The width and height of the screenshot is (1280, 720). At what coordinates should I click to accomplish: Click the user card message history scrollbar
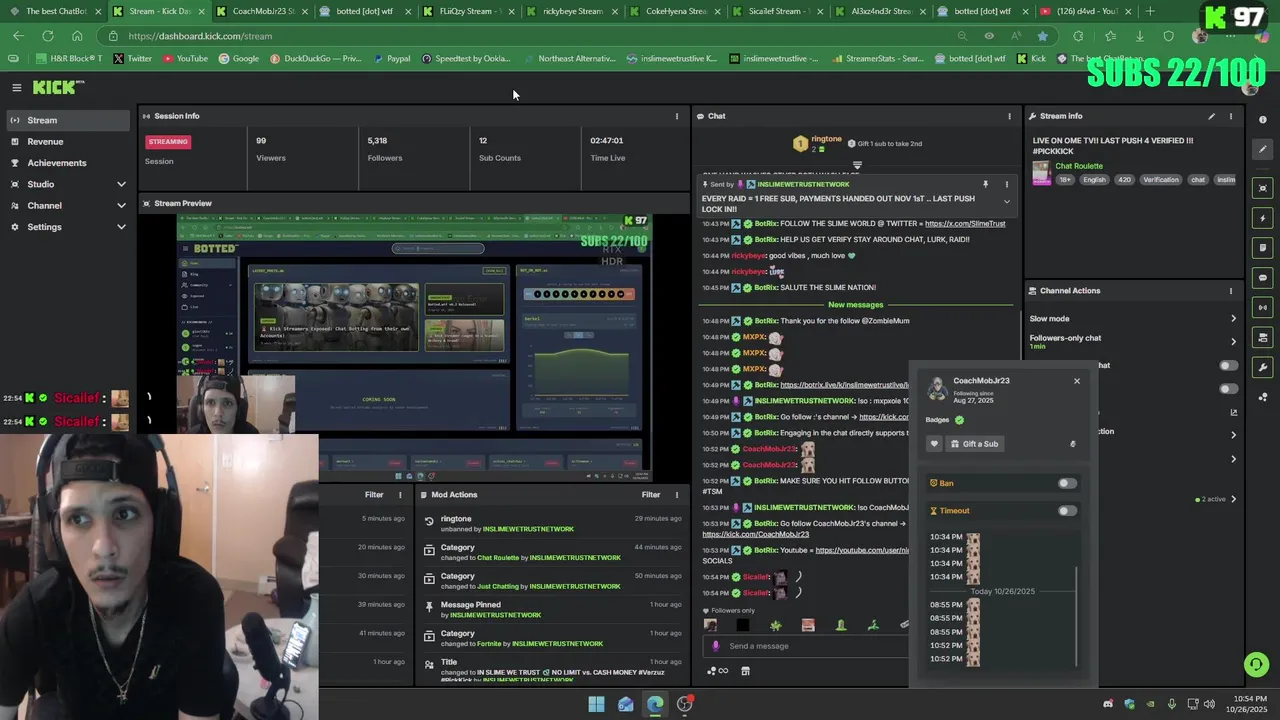(1077, 616)
